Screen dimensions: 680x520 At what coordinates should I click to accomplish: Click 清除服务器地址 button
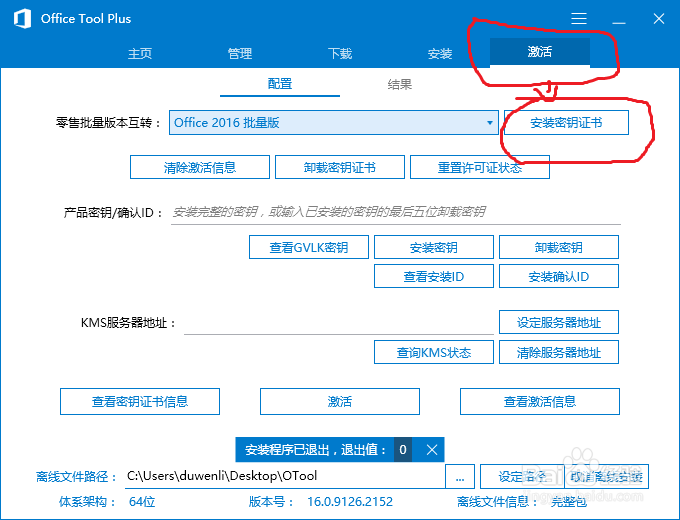[x=559, y=352]
